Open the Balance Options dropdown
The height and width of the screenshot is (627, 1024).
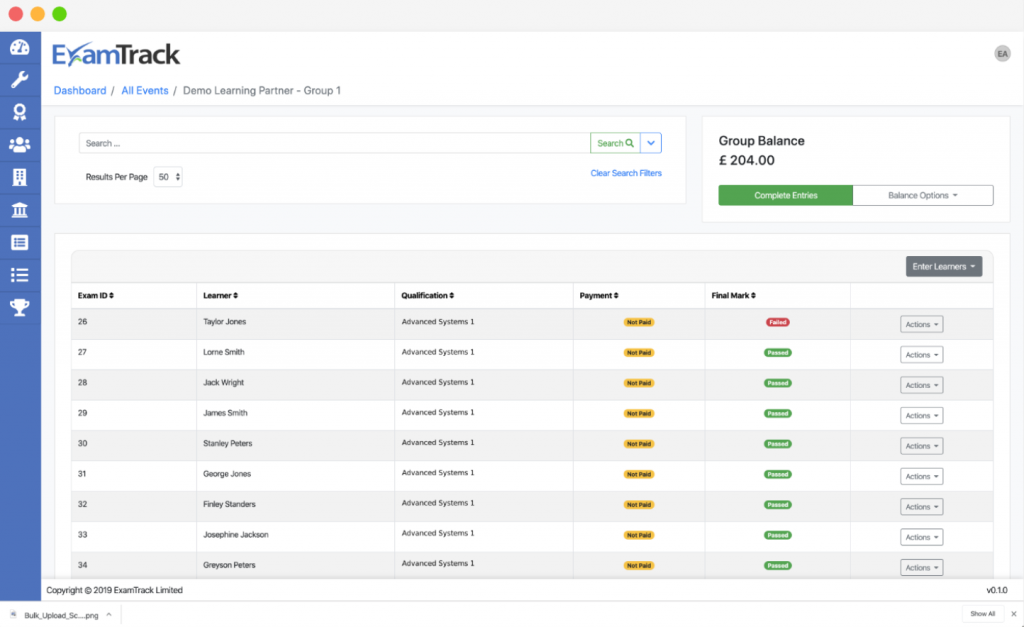(x=923, y=195)
